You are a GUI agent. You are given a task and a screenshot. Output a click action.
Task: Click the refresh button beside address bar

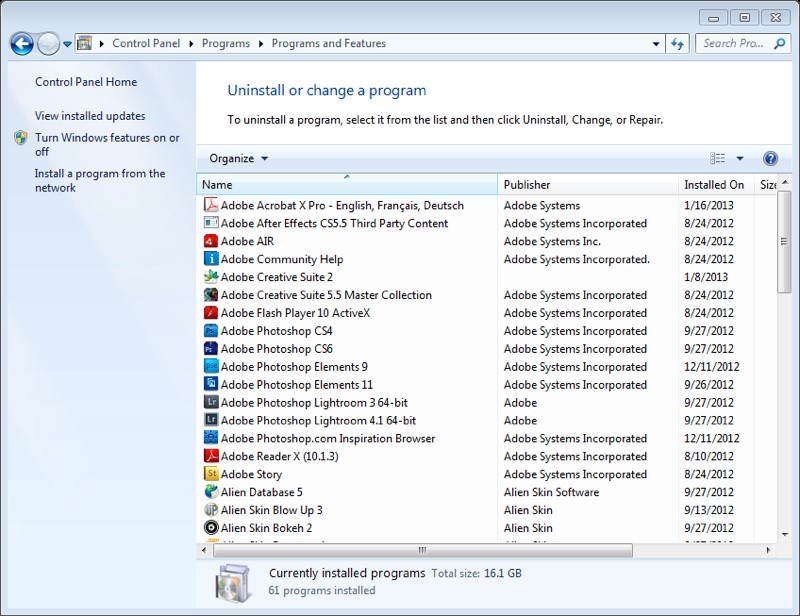click(678, 44)
